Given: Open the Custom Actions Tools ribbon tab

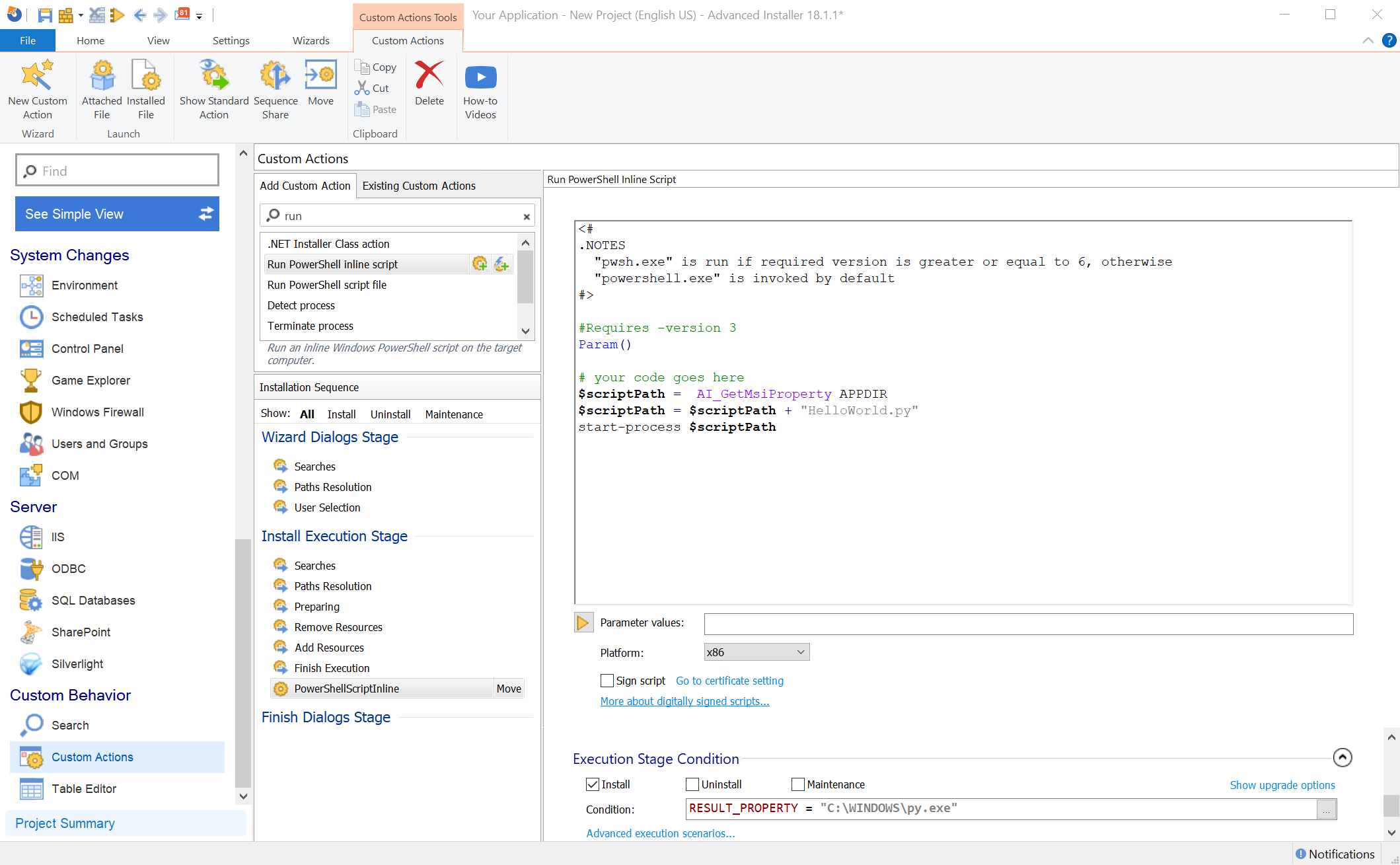Looking at the screenshot, I should tap(407, 14).
